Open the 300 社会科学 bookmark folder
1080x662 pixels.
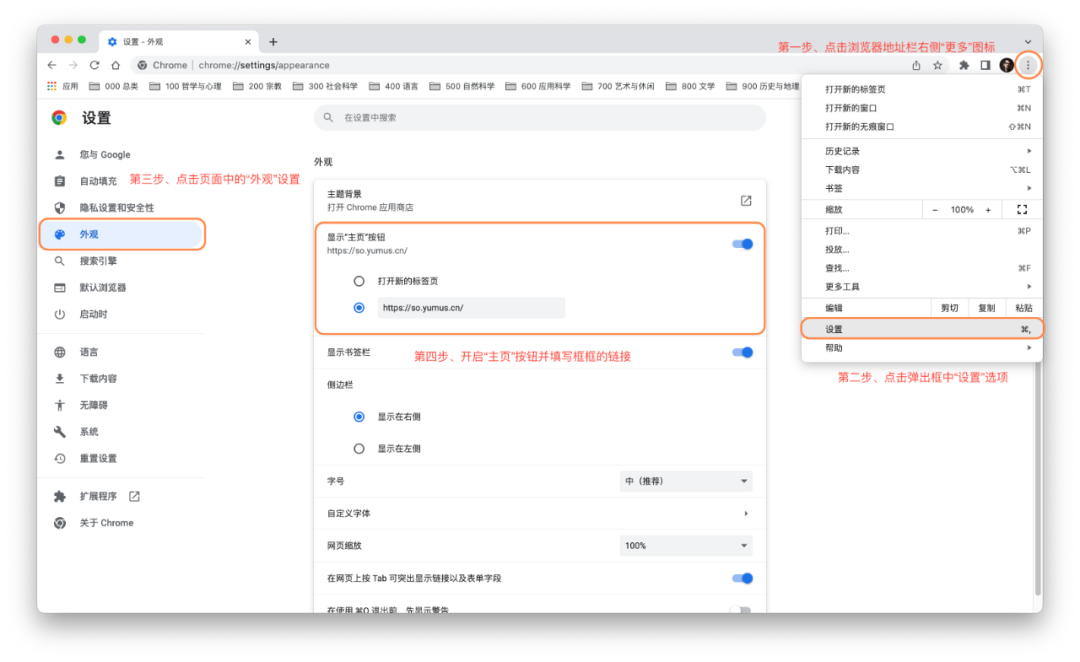pos(325,86)
